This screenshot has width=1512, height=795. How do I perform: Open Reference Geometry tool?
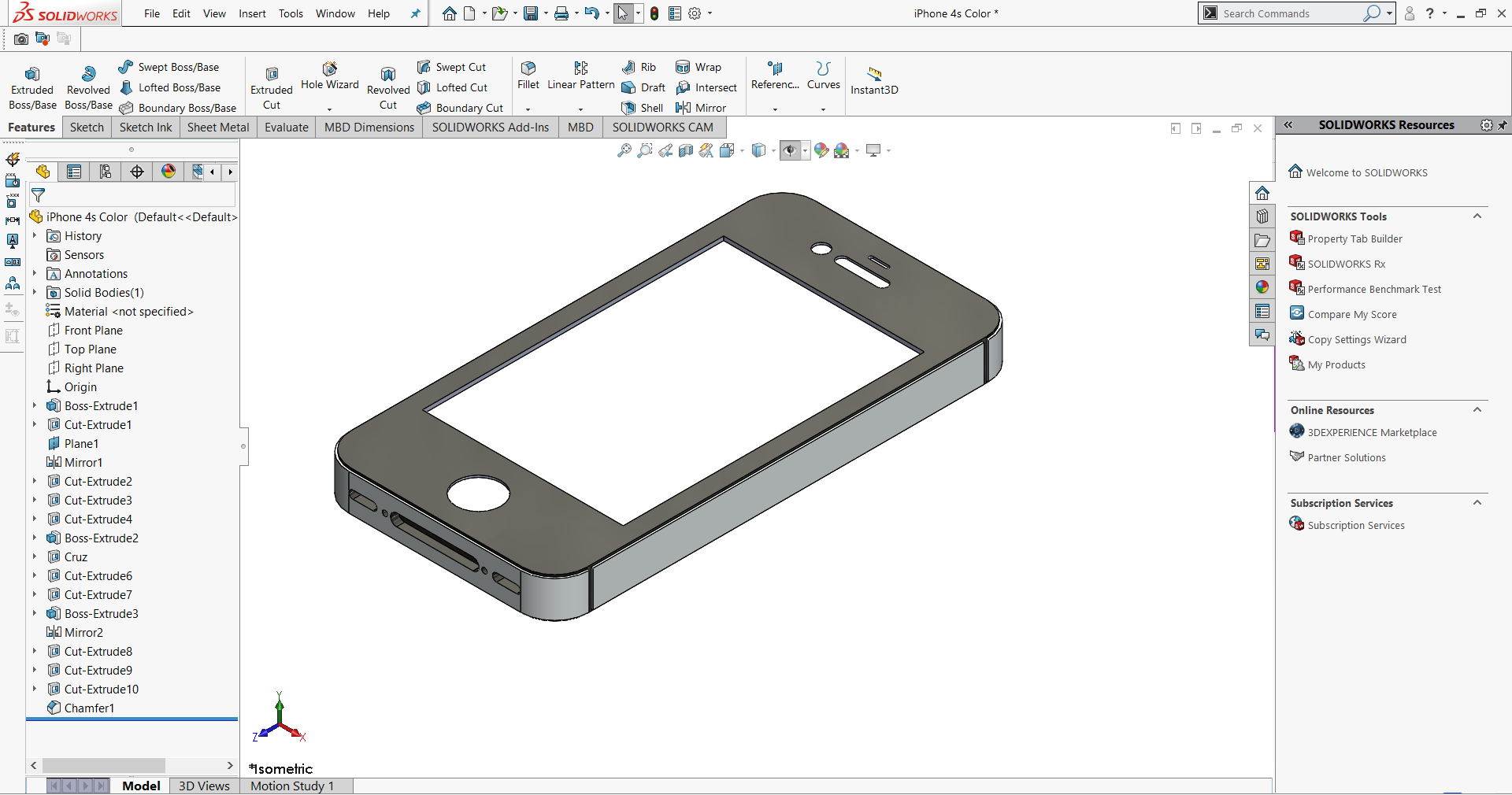point(775,76)
